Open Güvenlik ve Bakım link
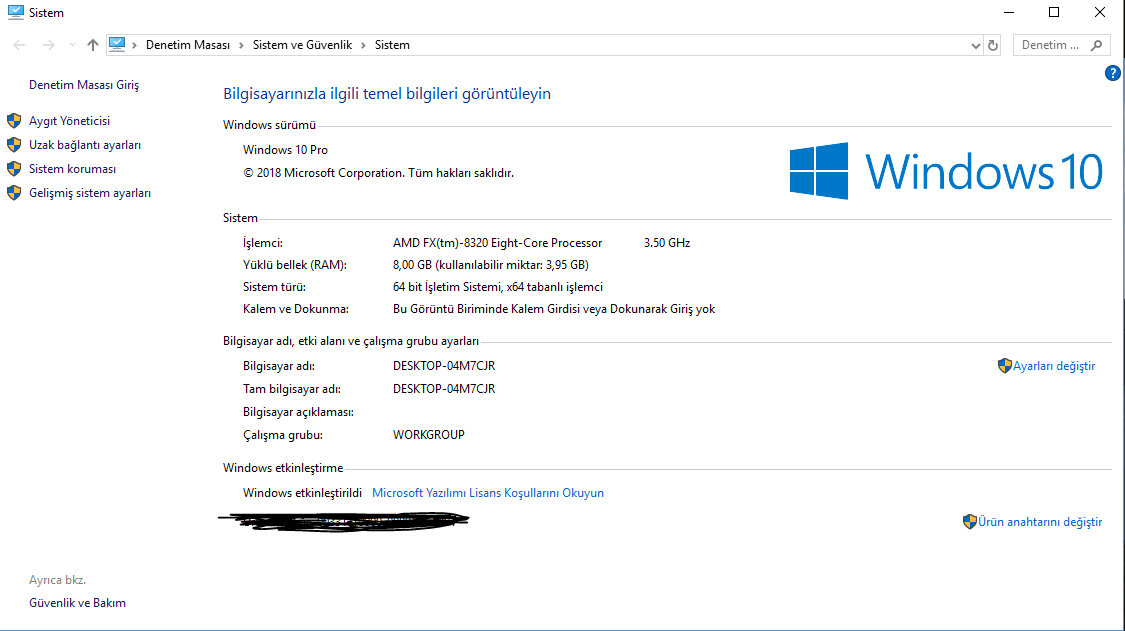Screen dimensions: 1125x631 point(77,603)
